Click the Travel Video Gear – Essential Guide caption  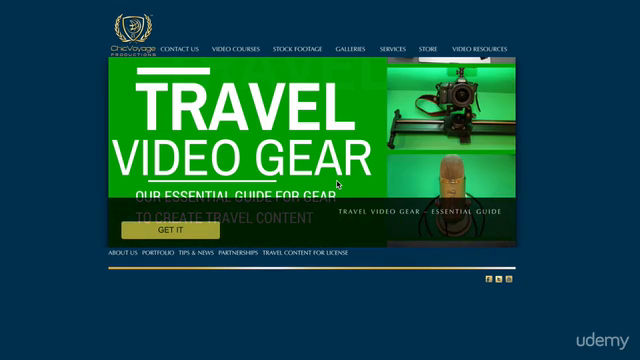point(420,211)
